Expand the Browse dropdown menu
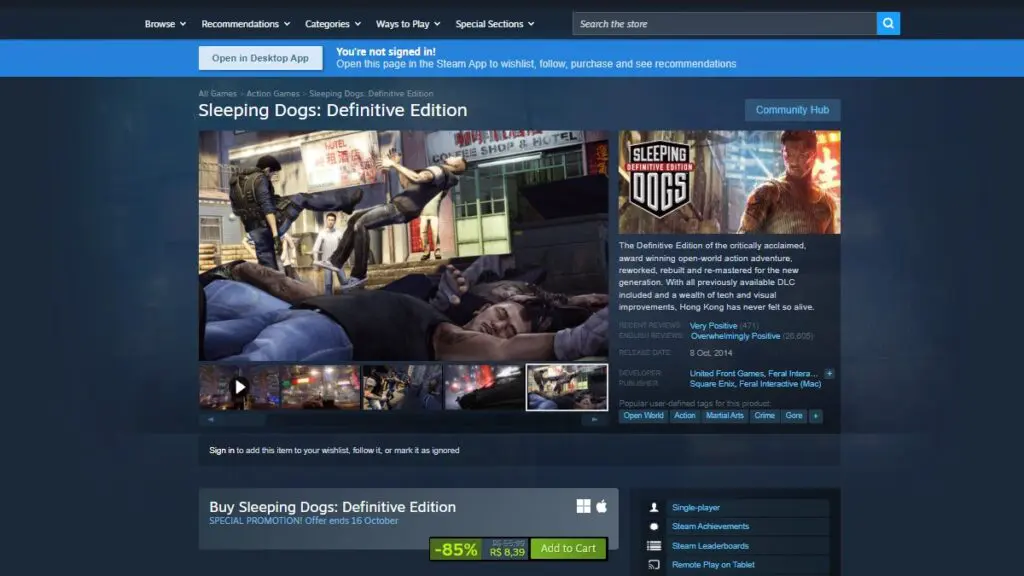The width and height of the screenshot is (1024, 576). [165, 24]
